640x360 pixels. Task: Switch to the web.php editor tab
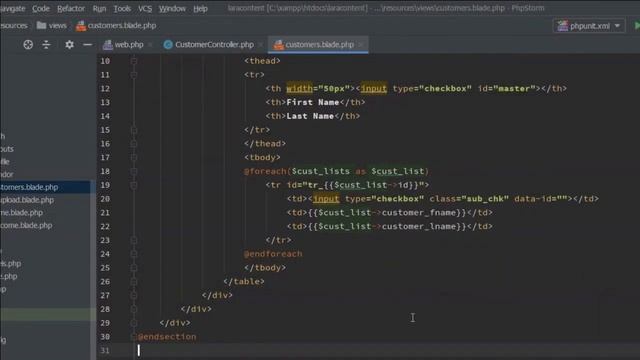point(129,44)
